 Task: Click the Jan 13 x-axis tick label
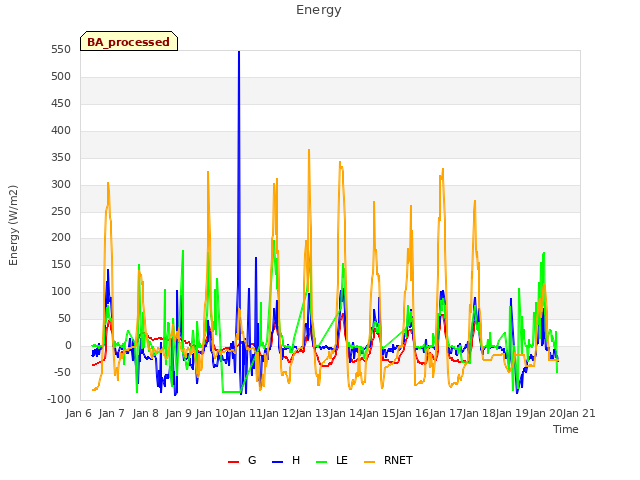pyautogui.click(x=312, y=413)
